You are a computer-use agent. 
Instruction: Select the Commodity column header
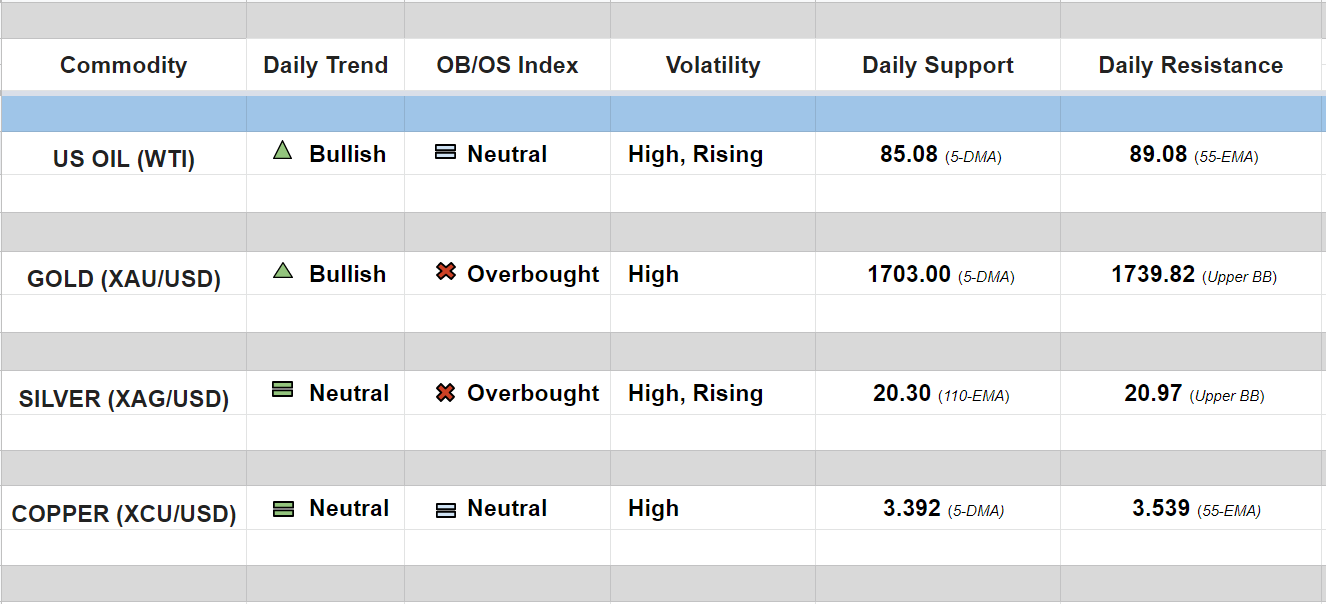[x=123, y=66]
